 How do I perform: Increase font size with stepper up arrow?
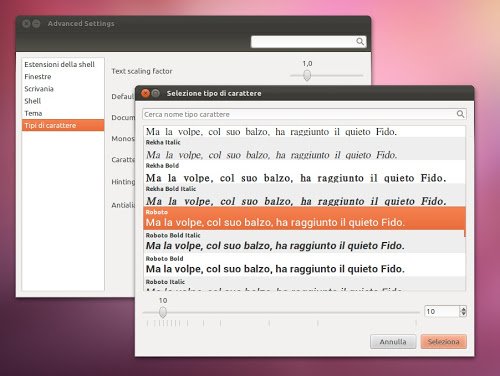(x=463, y=309)
